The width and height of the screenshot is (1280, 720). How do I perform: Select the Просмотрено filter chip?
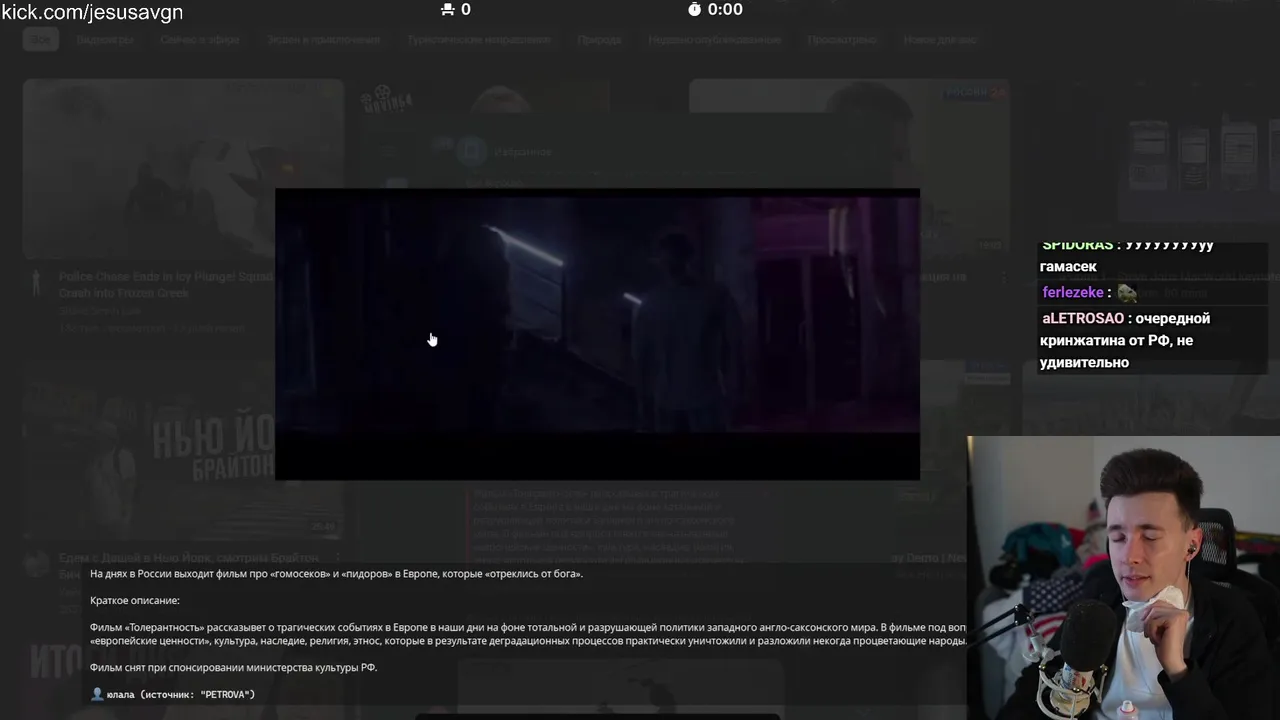842,40
